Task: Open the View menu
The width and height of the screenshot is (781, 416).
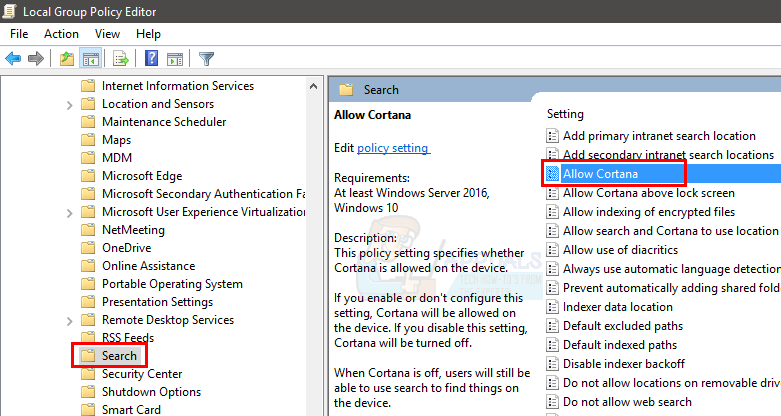Action: 107,33
